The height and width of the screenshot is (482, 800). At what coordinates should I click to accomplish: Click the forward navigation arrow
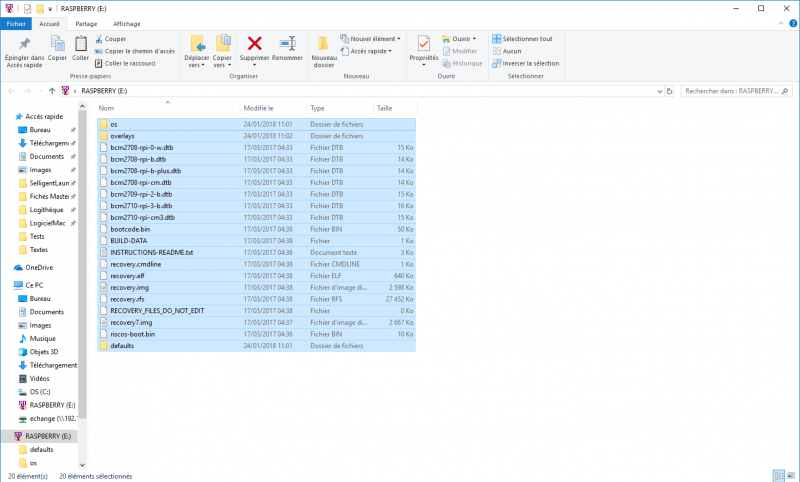point(28,91)
